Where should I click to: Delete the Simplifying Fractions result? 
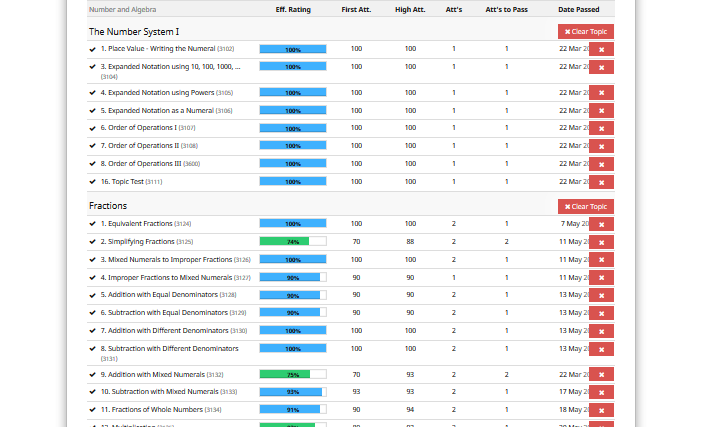(601, 242)
